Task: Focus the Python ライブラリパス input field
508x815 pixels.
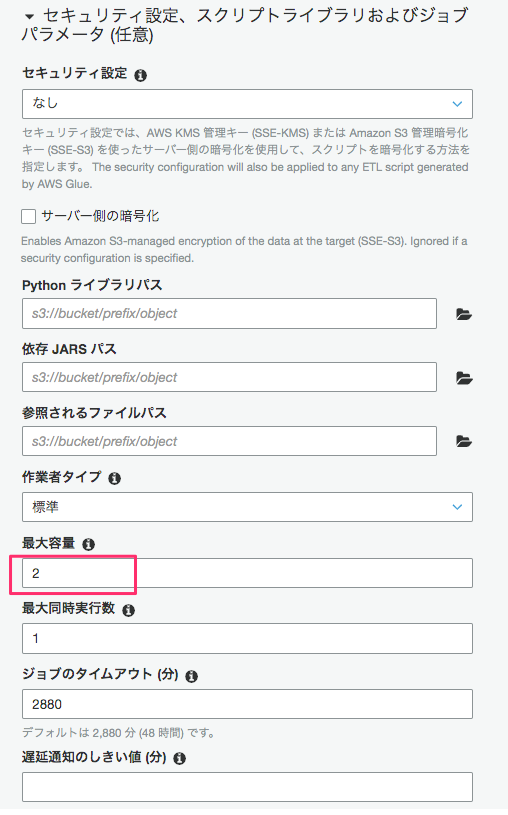Action: [x=229, y=313]
